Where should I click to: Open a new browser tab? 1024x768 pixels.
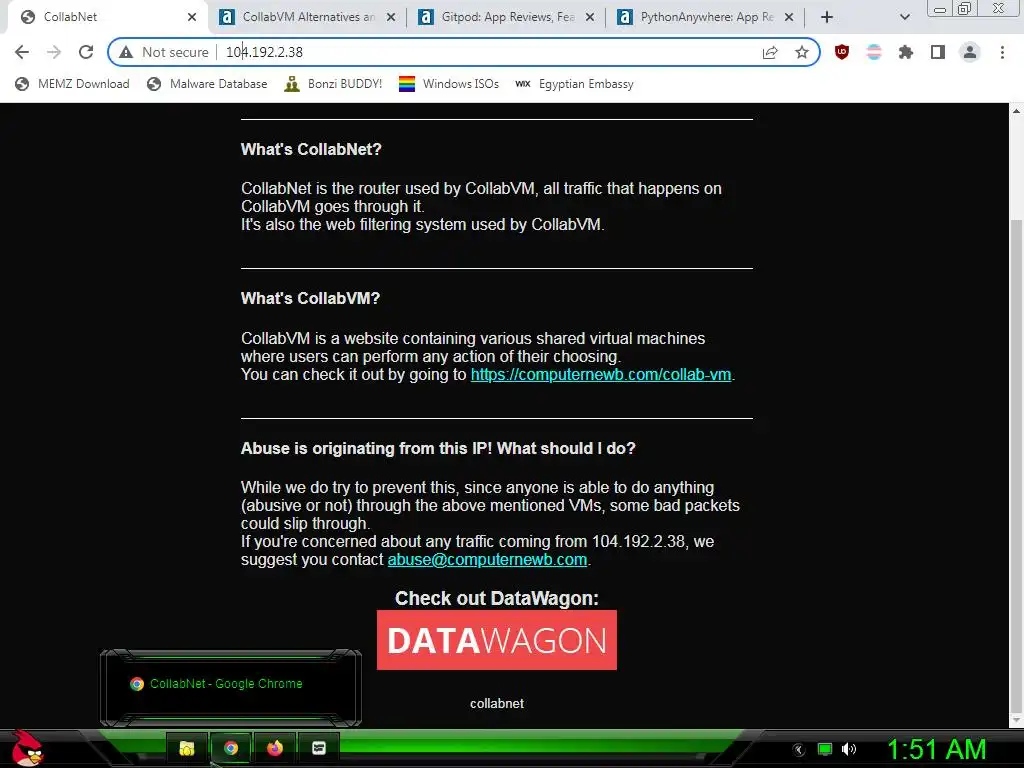point(827,17)
